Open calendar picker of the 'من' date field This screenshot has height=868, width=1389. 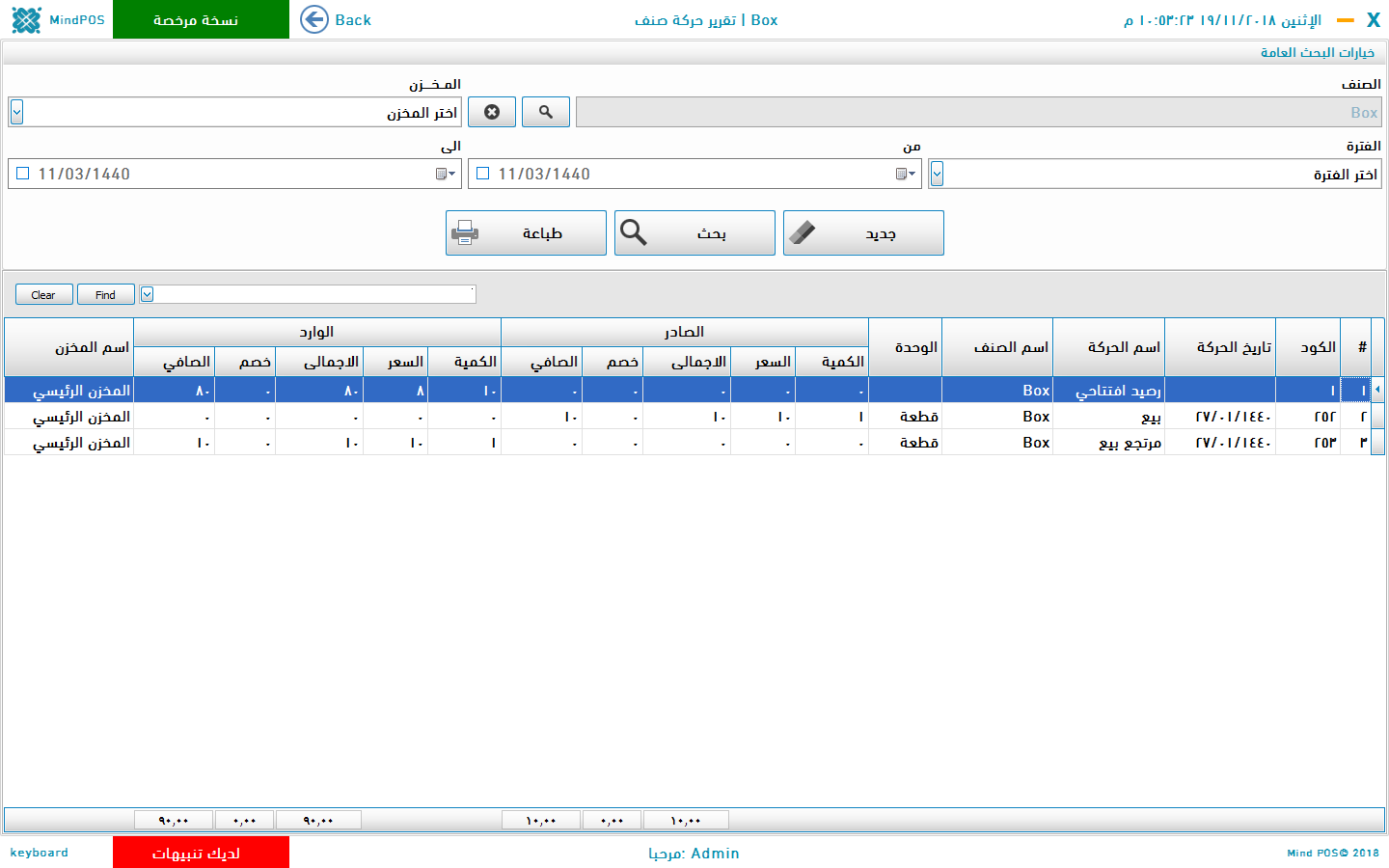pos(905,174)
